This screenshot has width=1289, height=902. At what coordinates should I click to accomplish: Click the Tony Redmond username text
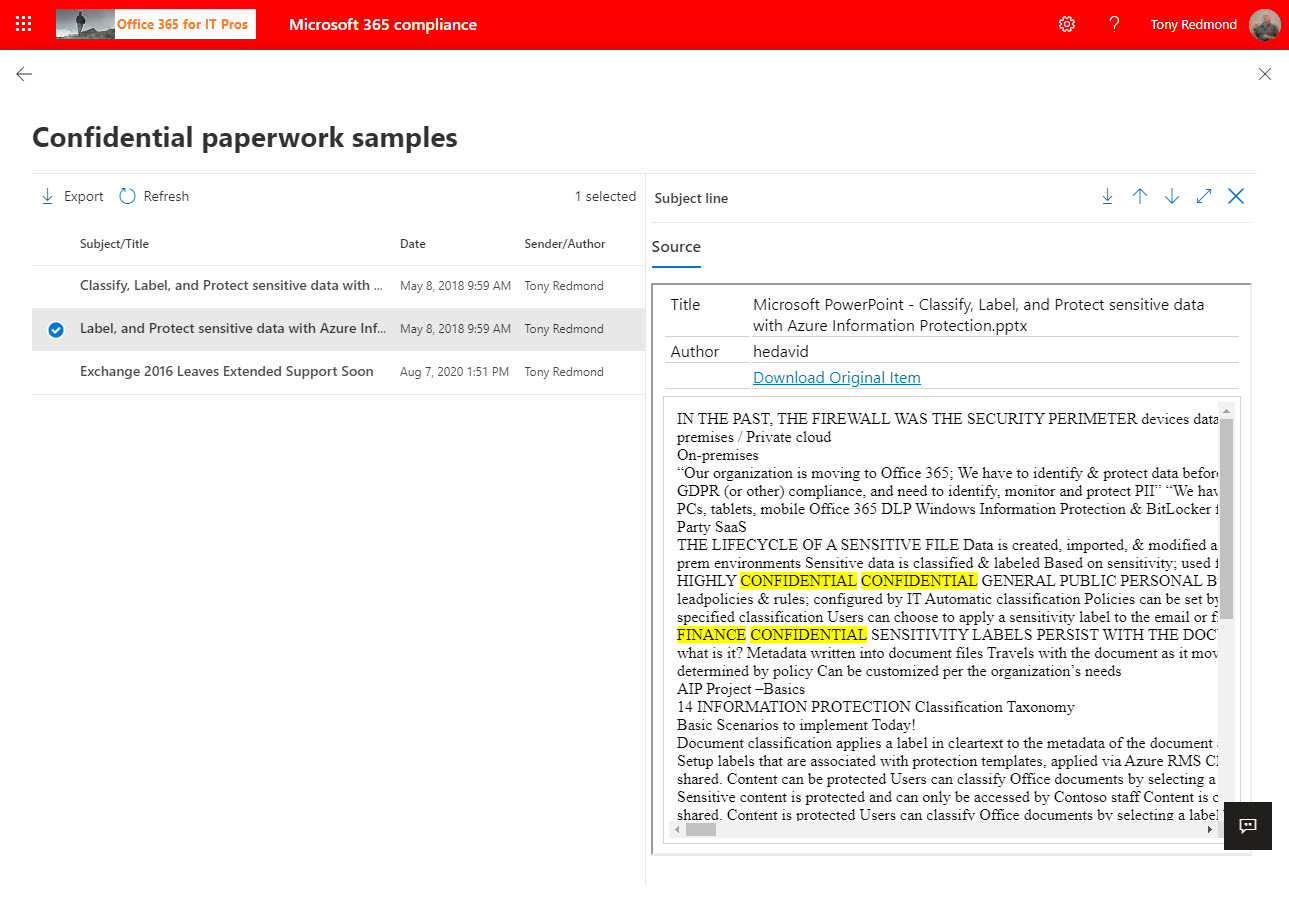pyautogui.click(x=1194, y=25)
